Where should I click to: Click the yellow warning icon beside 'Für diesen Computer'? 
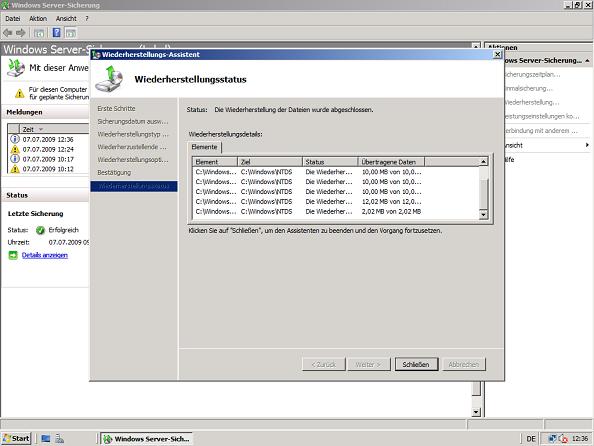(x=20, y=93)
